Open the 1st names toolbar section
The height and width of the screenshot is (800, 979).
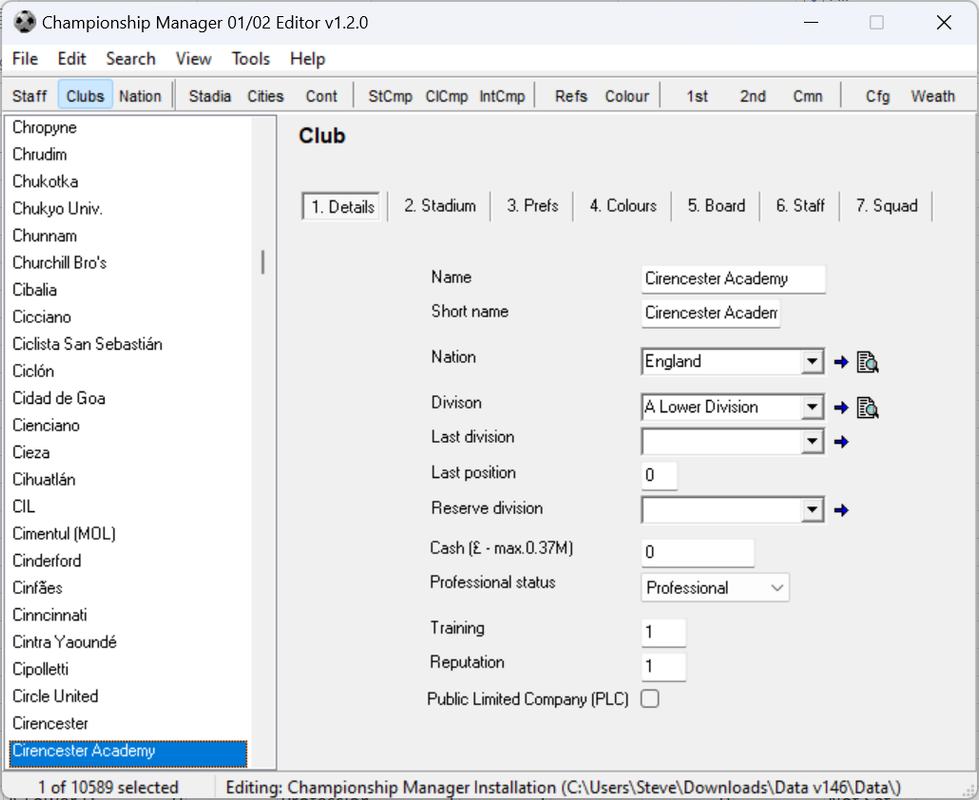pyautogui.click(x=697, y=96)
